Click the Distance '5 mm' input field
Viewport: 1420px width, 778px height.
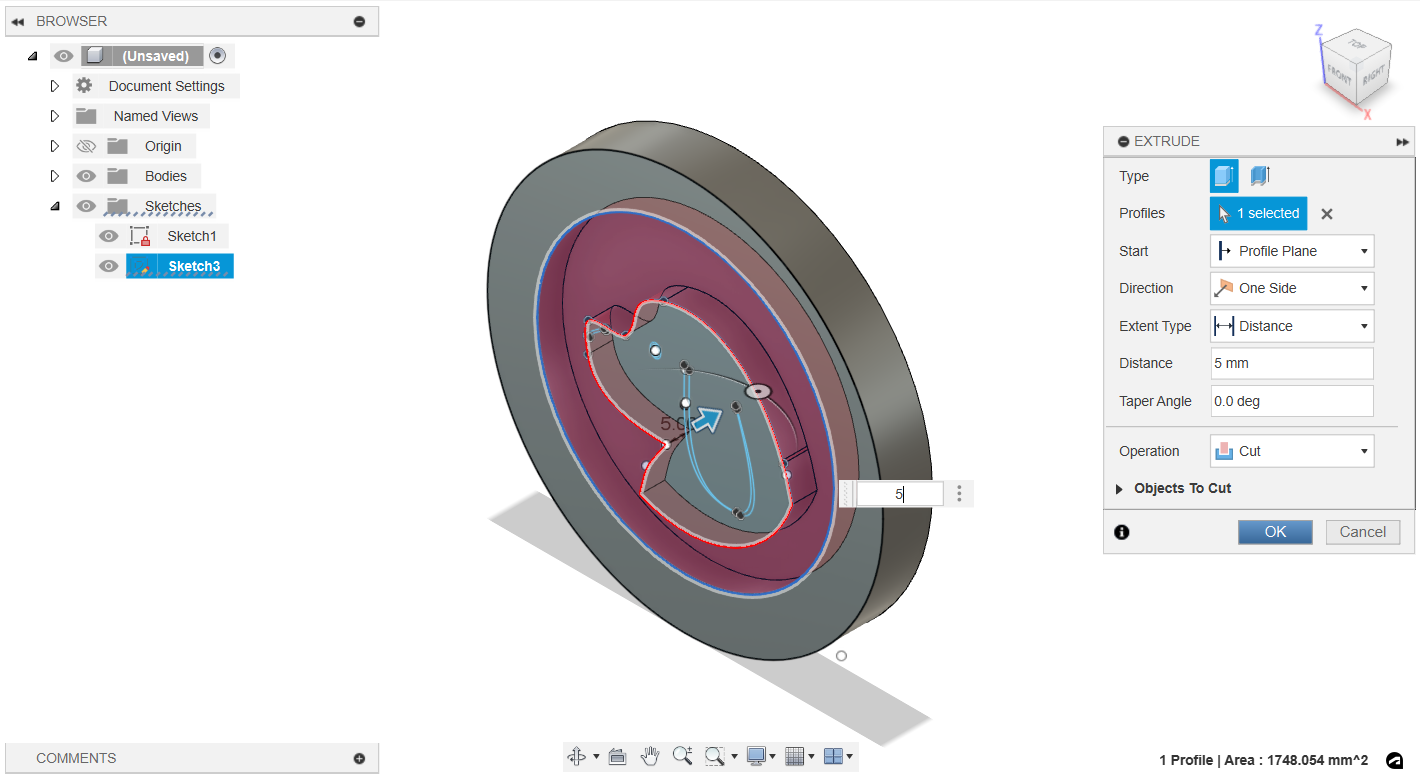(x=1292, y=363)
